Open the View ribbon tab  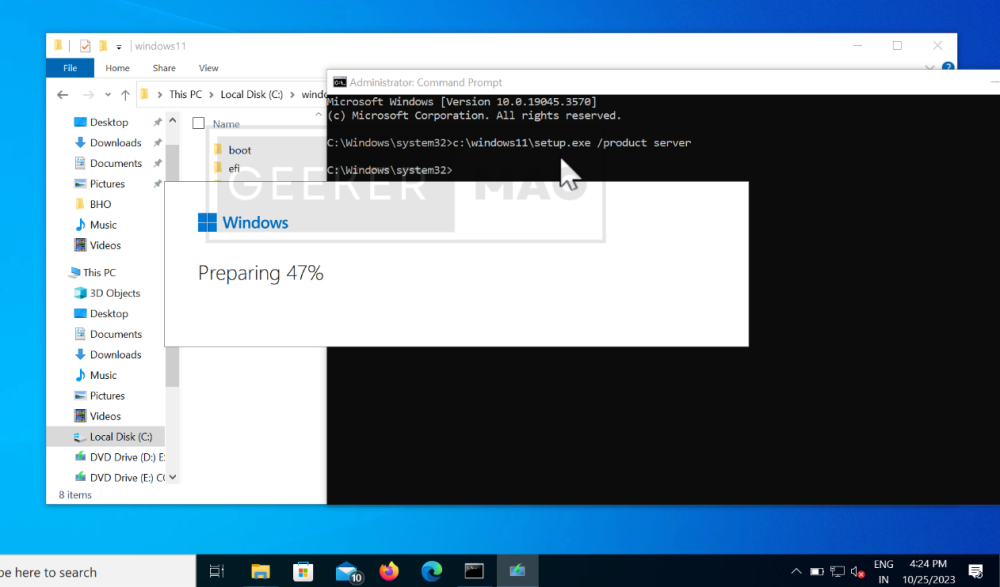209,68
